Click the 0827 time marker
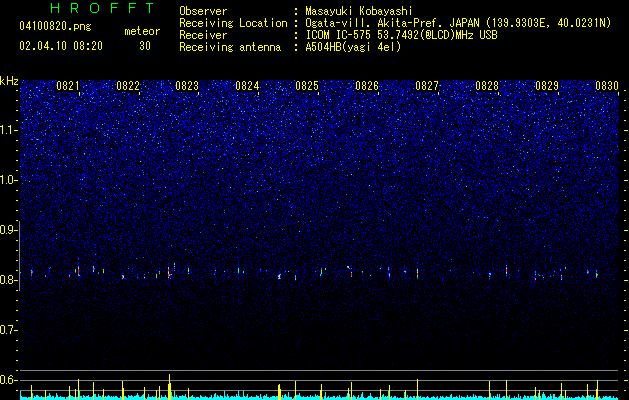The height and width of the screenshot is (400, 629). tap(427, 86)
